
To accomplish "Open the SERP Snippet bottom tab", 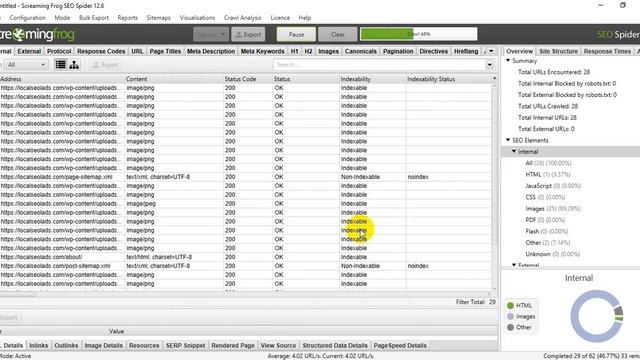I will coord(185,346).
